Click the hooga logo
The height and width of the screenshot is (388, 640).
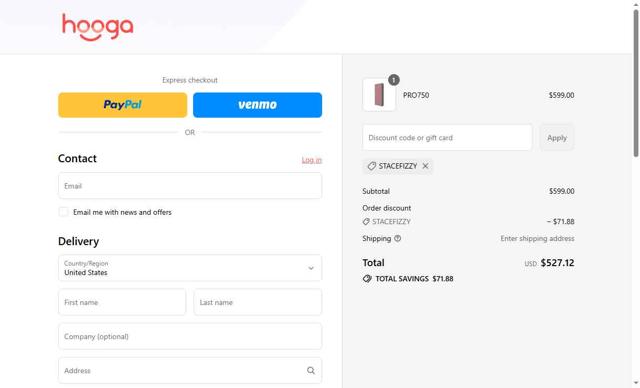[98, 27]
